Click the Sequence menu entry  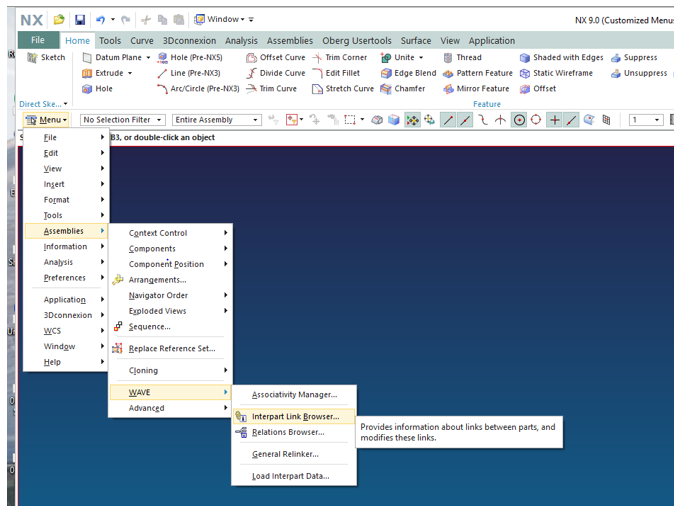pos(171,327)
